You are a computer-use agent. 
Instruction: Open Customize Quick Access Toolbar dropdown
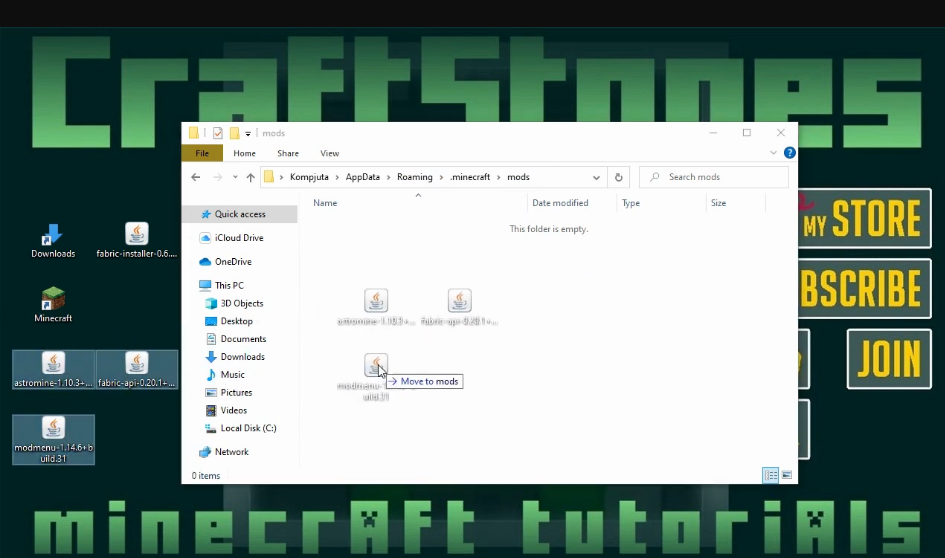248,134
